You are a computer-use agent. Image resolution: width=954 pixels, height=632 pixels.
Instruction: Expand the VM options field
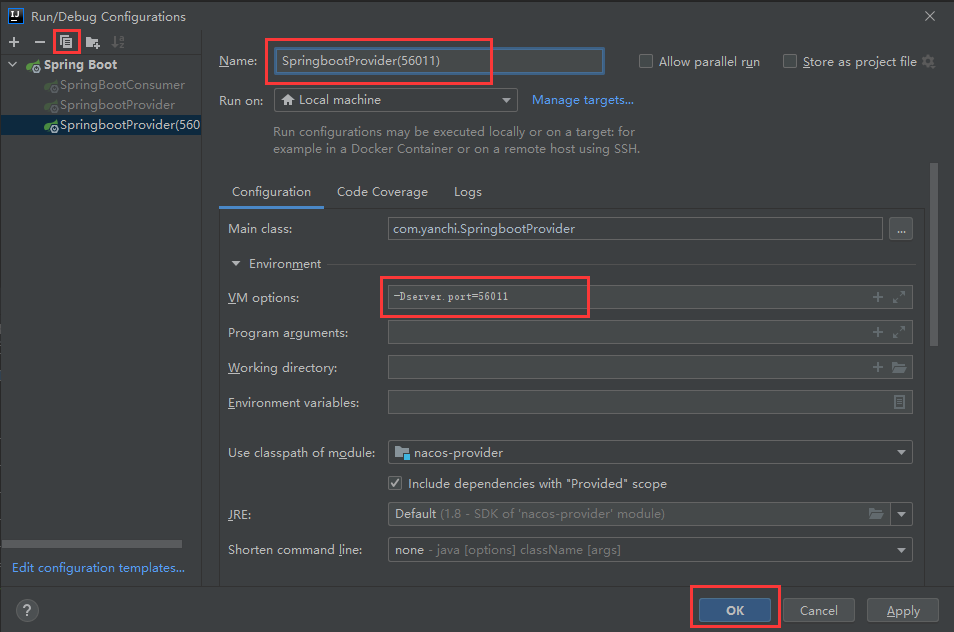click(899, 297)
